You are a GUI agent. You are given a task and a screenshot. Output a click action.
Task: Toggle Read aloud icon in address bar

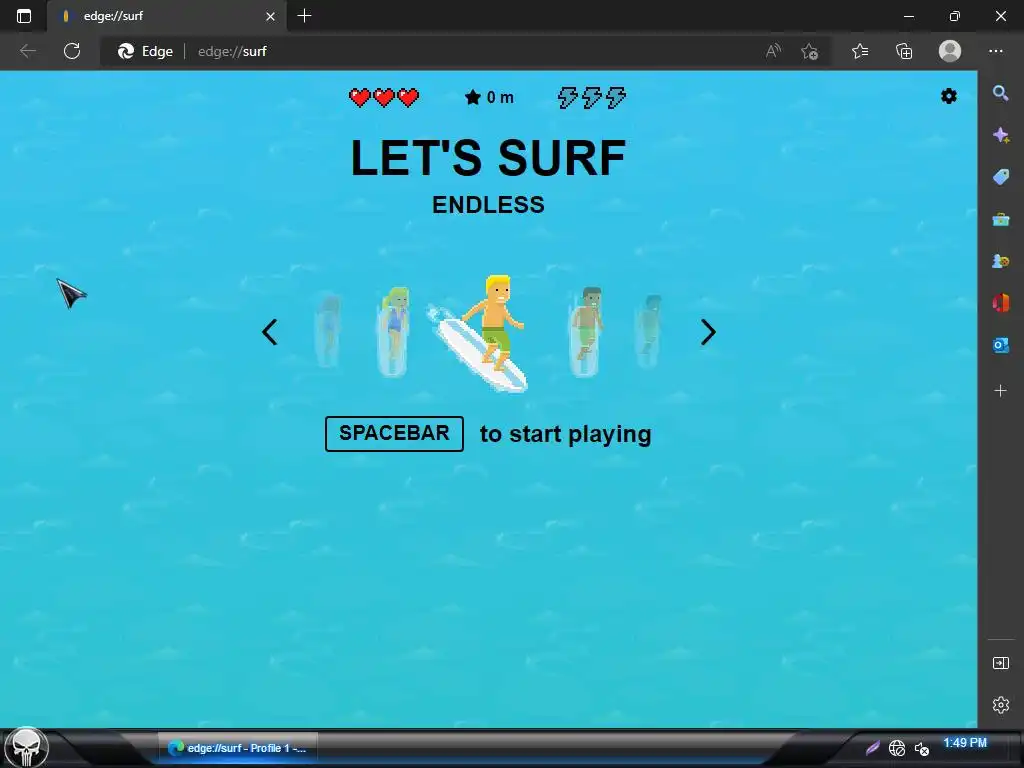pos(773,51)
